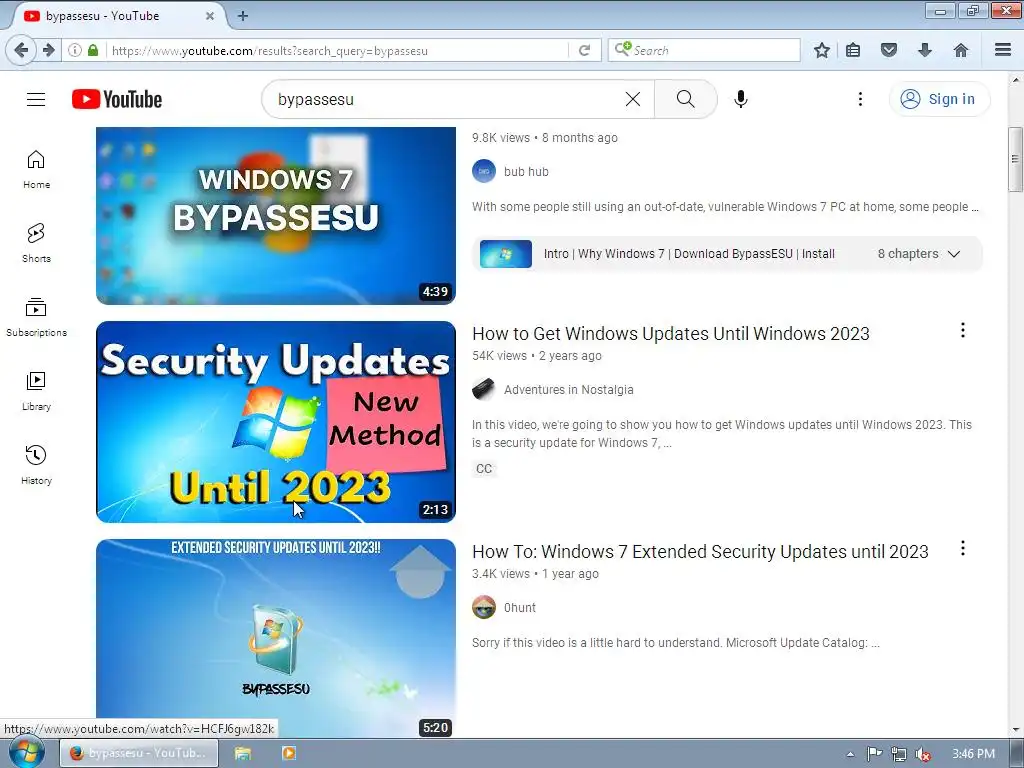
Task: Open History in the sidebar
Action: click(36, 465)
